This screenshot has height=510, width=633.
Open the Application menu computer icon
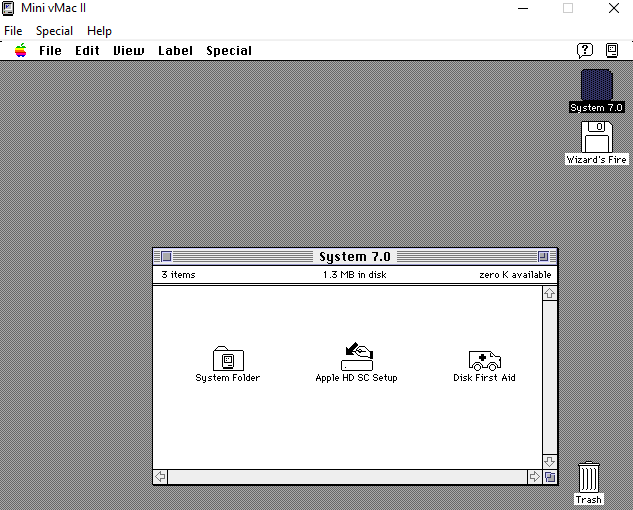coord(612,50)
